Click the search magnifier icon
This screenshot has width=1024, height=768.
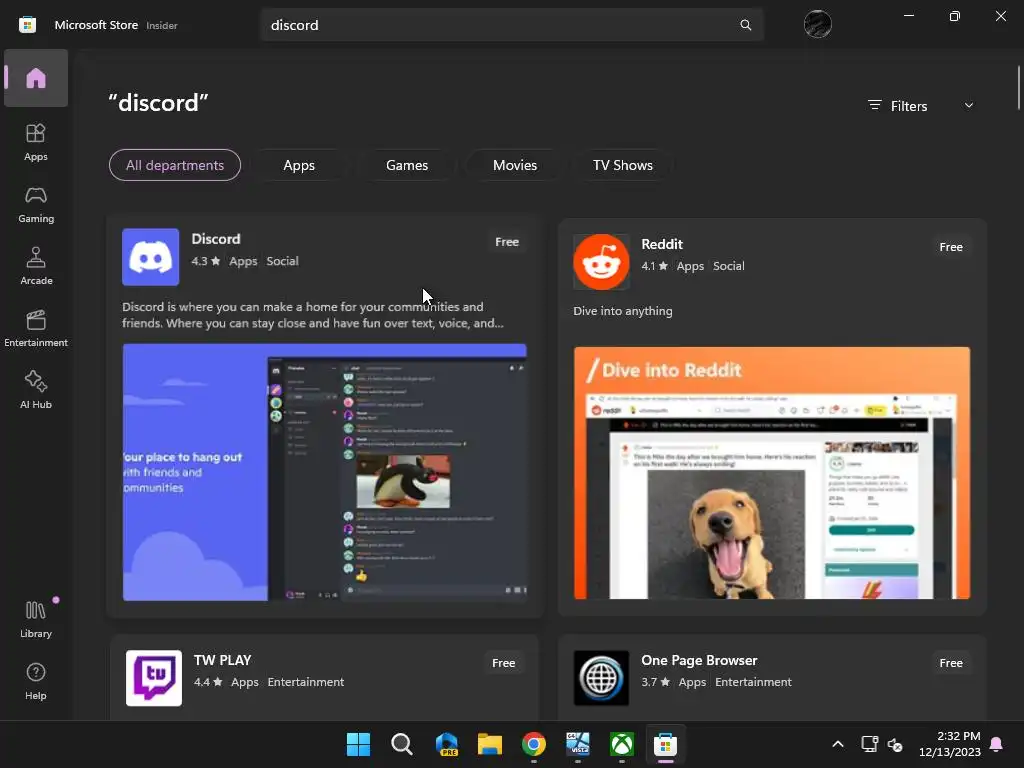point(745,25)
